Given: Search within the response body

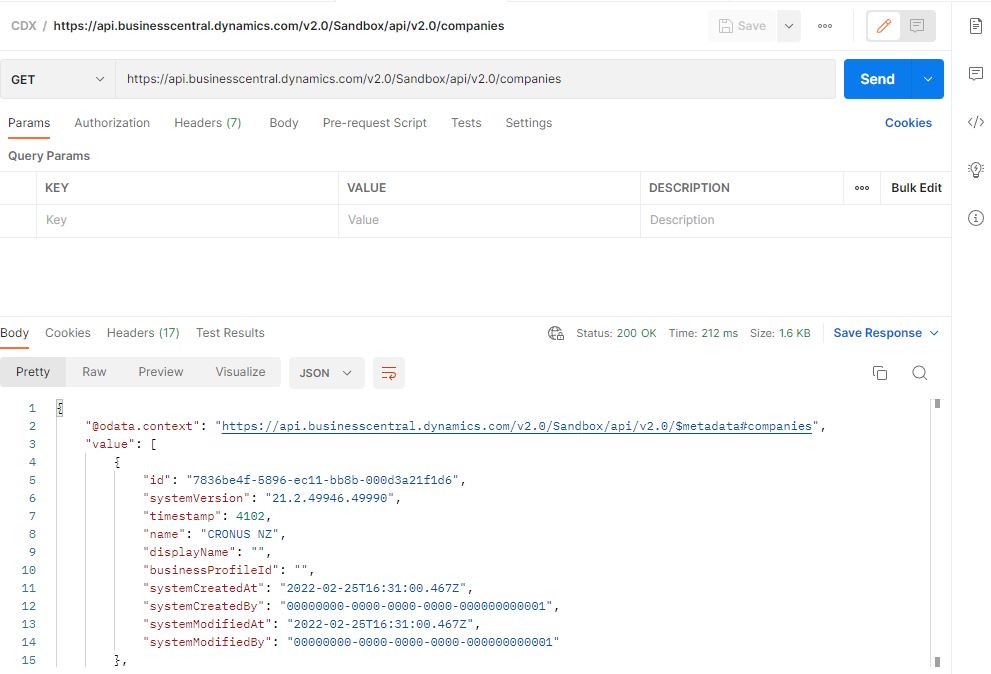Looking at the screenshot, I should pyautogui.click(x=920, y=373).
